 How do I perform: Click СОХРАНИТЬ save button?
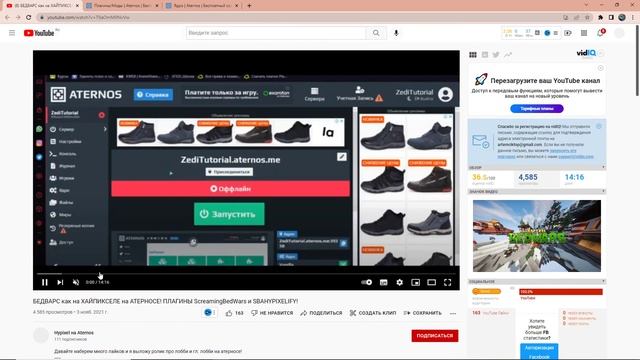click(423, 313)
